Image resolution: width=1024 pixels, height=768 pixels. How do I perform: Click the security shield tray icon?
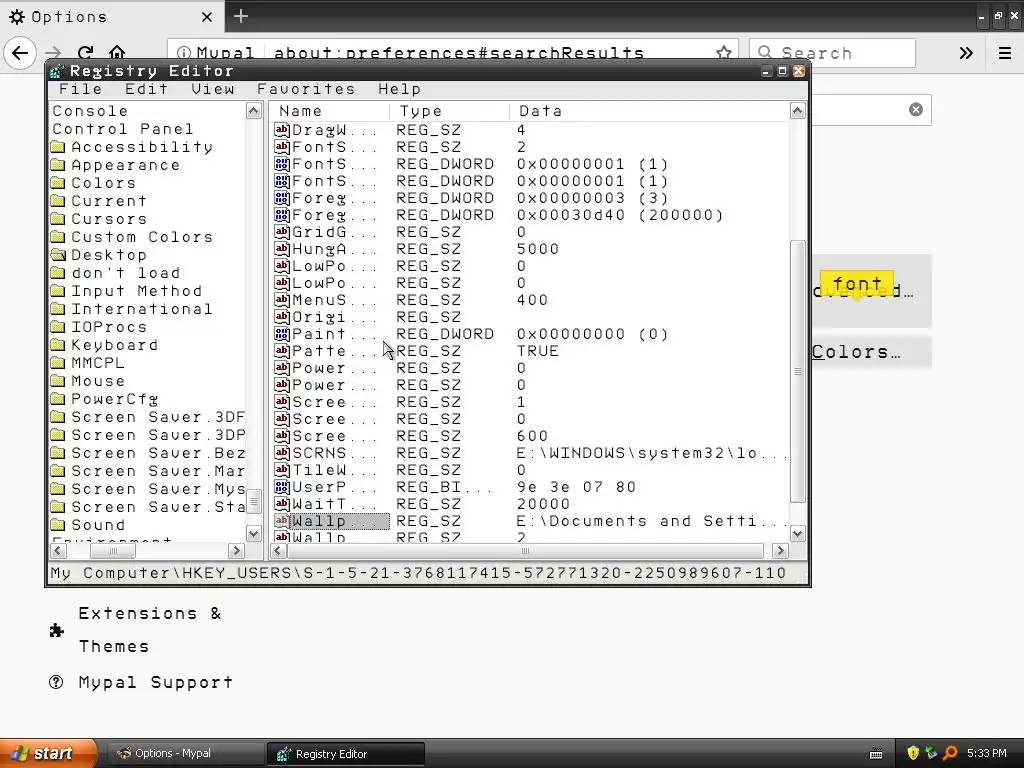pyautogui.click(x=913, y=754)
